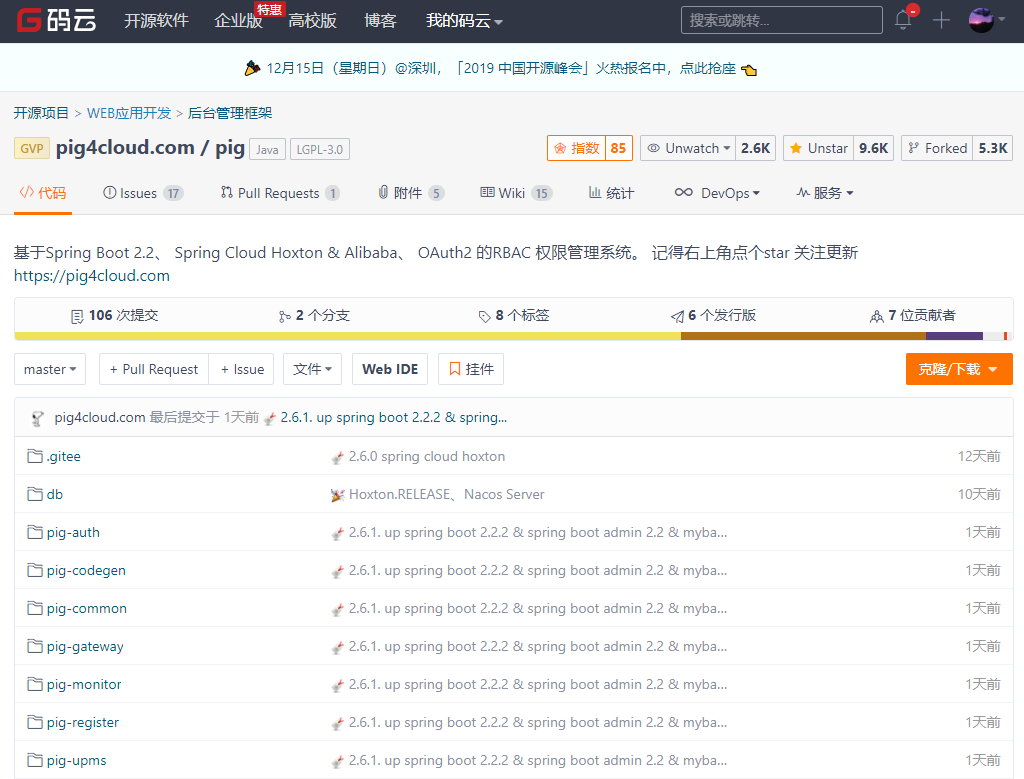This screenshot has width=1024, height=779.
Task: Click the pig-register folder icon
Action: point(35,722)
